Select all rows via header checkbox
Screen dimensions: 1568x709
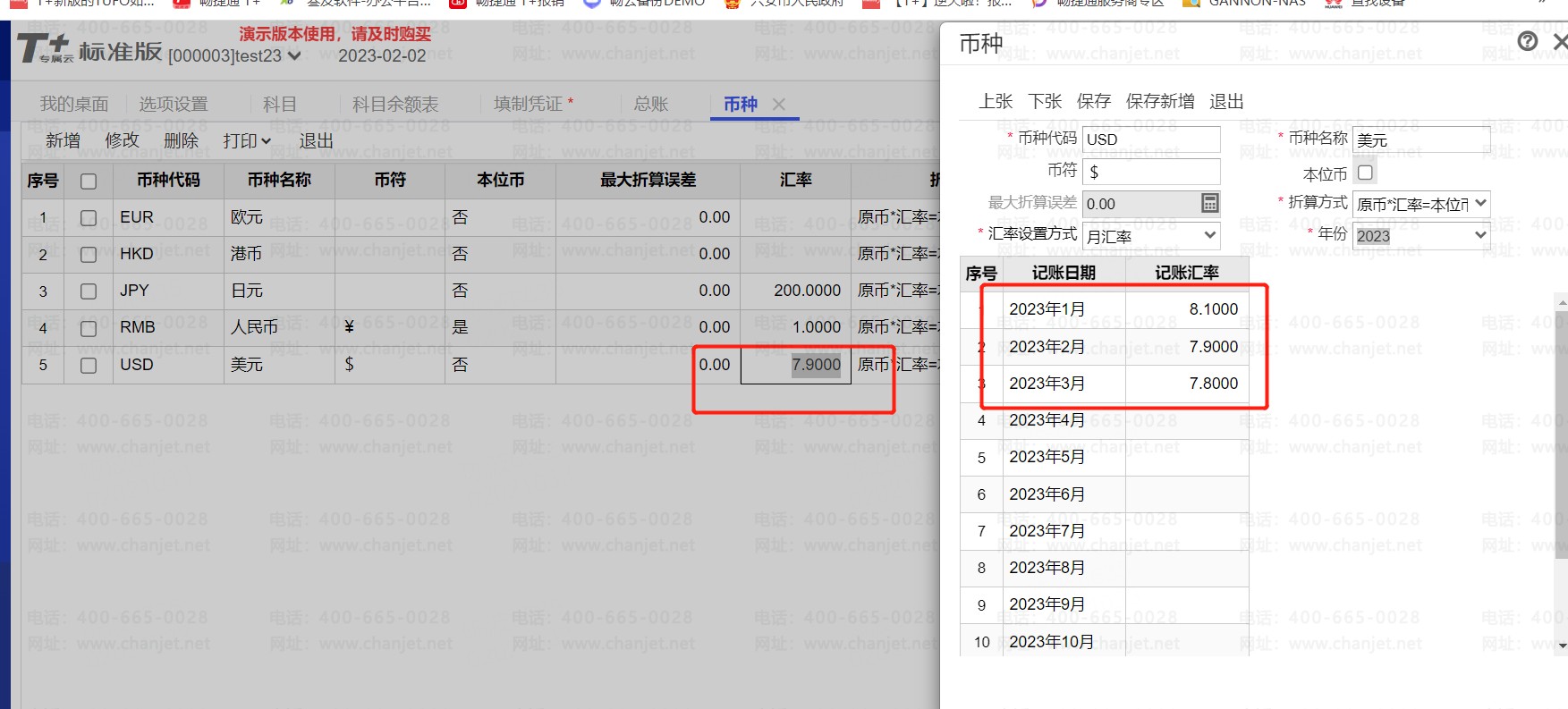coord(89,181)
